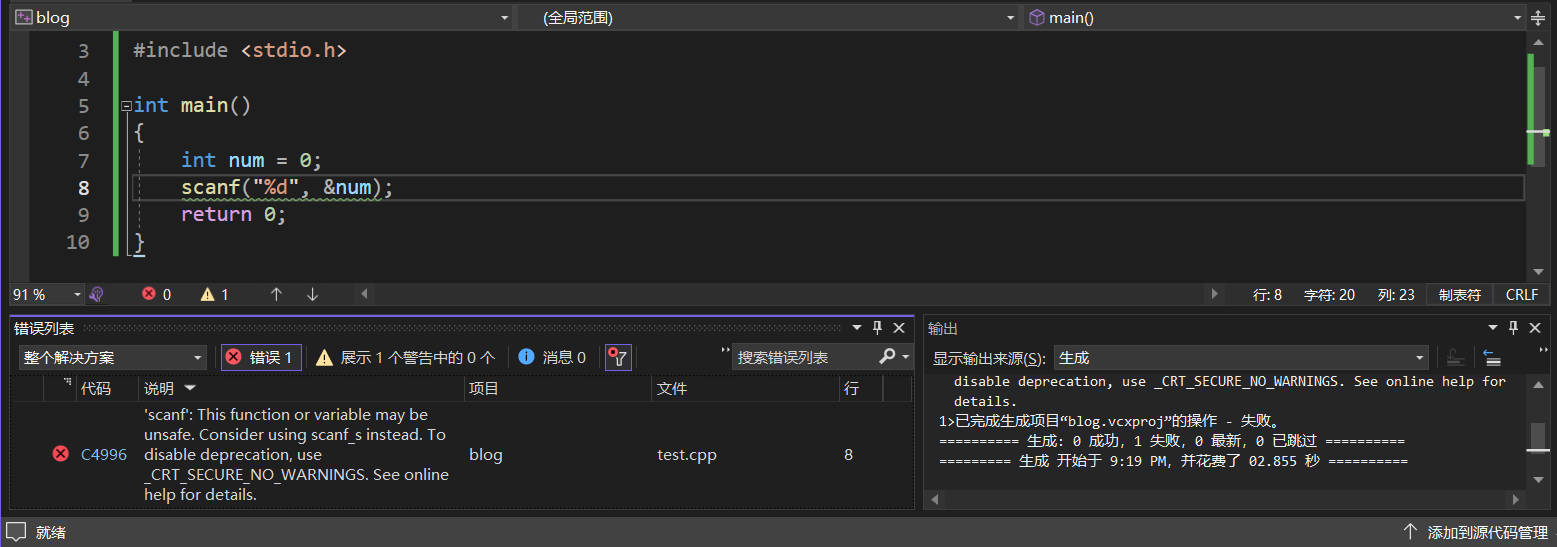
Task: Click the editor horizontal scroll left arrow
Action: coord(364,294)
